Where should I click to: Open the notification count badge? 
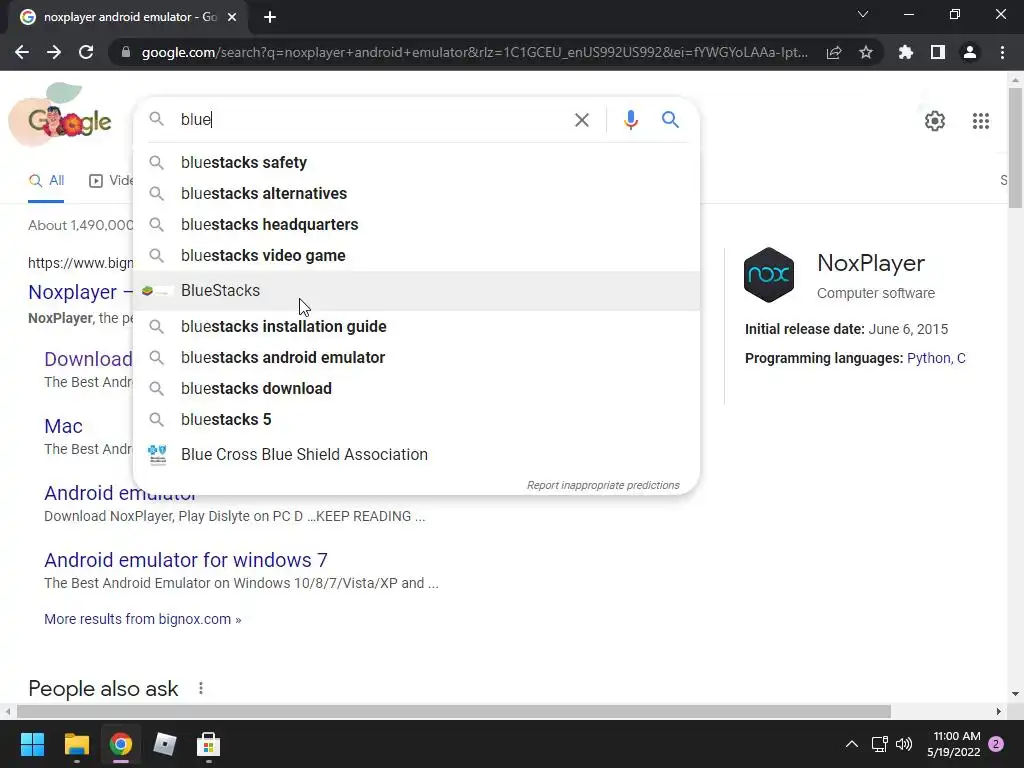coord(996,744)
